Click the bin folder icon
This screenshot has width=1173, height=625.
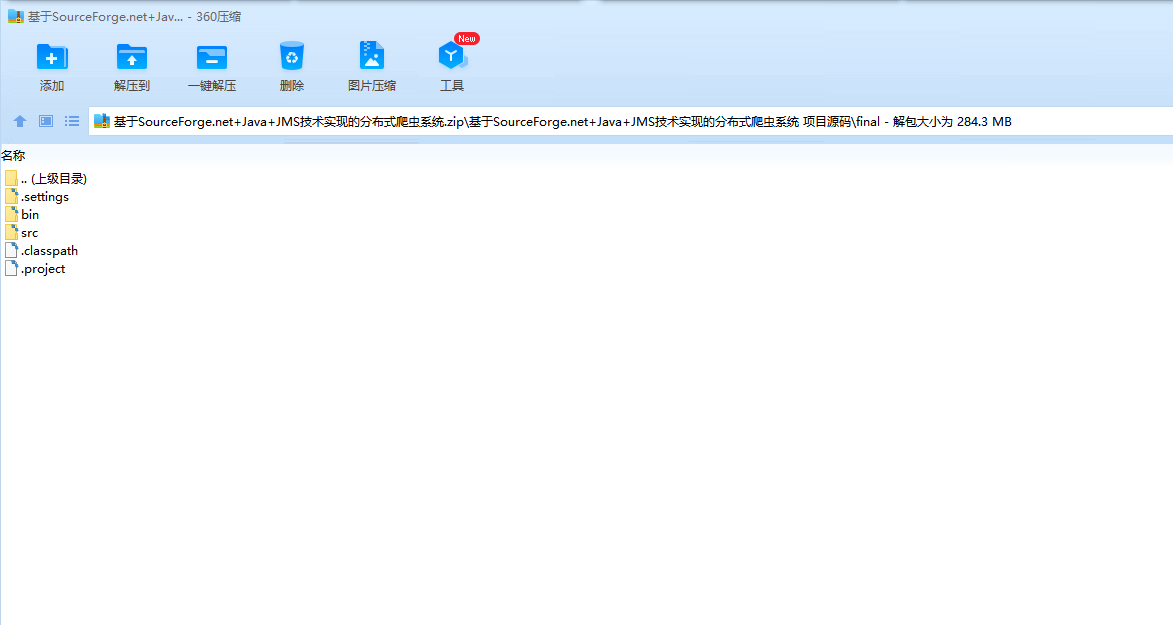pos(11,214)
